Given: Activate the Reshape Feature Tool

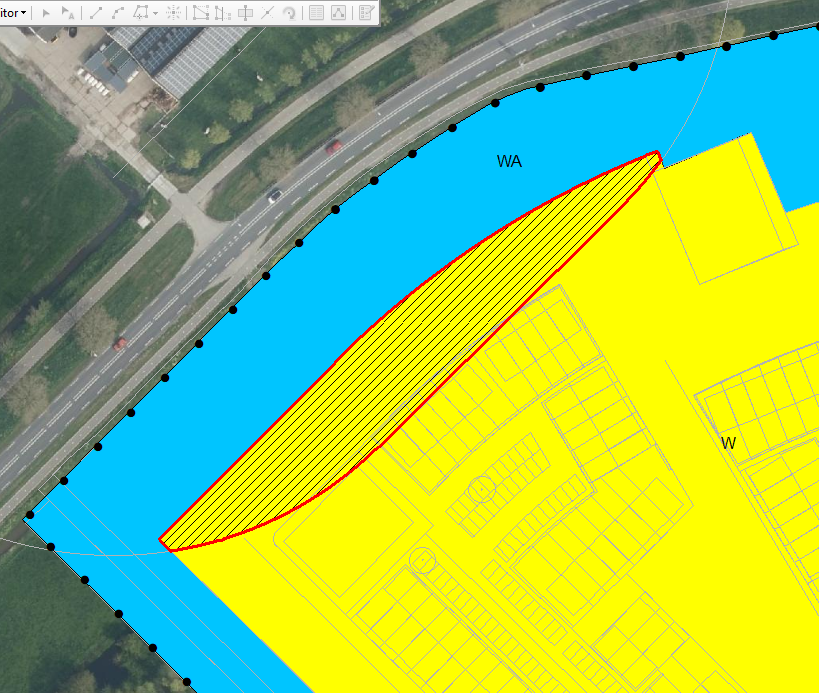Looking at the screenshot, I should (223, 13).
